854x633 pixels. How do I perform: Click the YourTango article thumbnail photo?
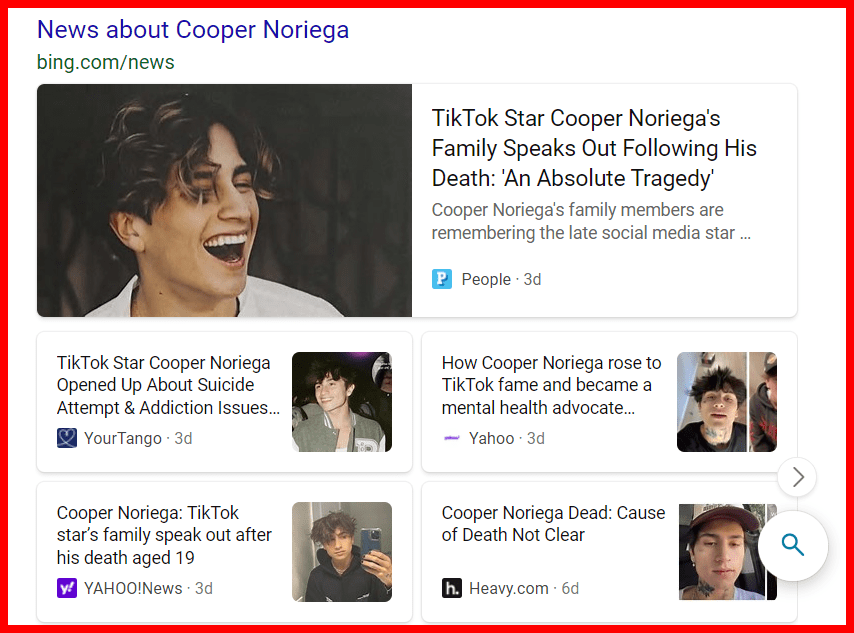pyautogui.click(x=341, y=402)
